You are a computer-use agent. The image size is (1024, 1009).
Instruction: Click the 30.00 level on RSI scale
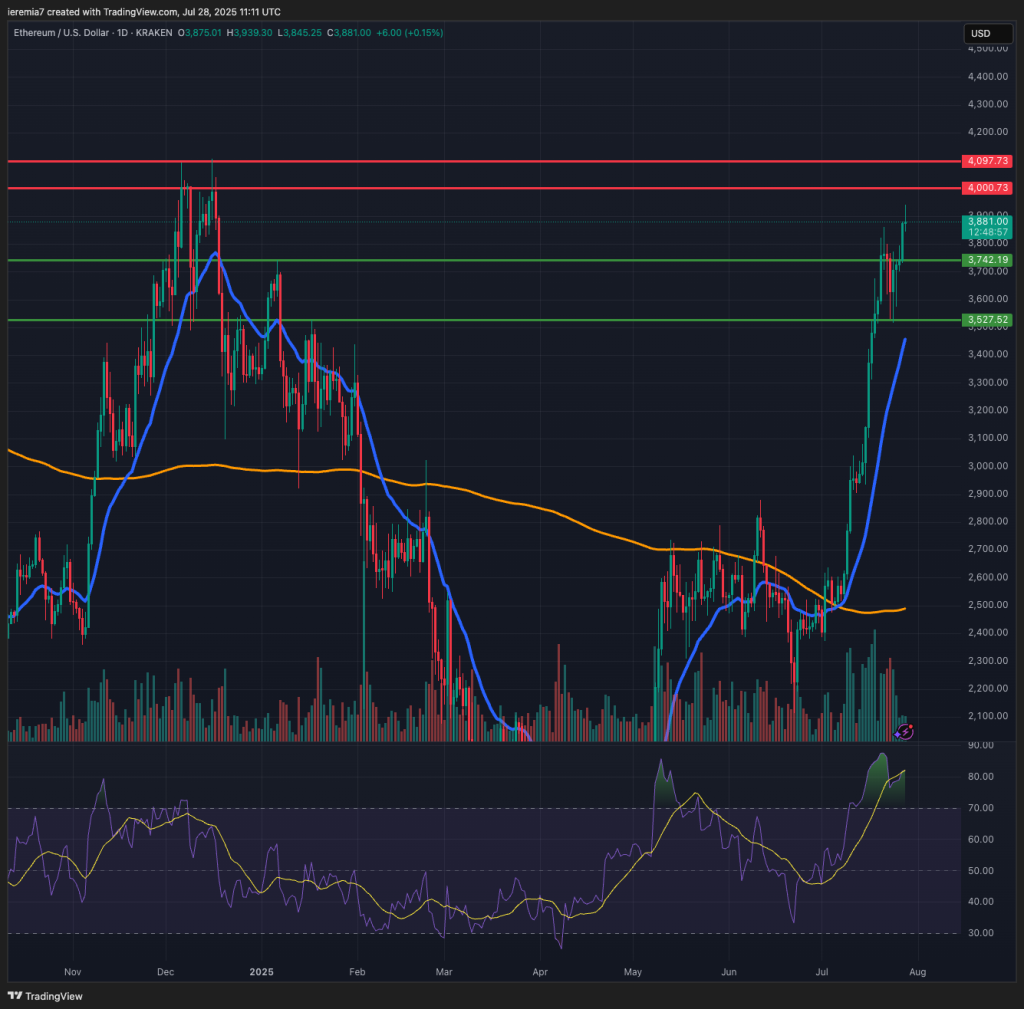click(x=981, y=933)
